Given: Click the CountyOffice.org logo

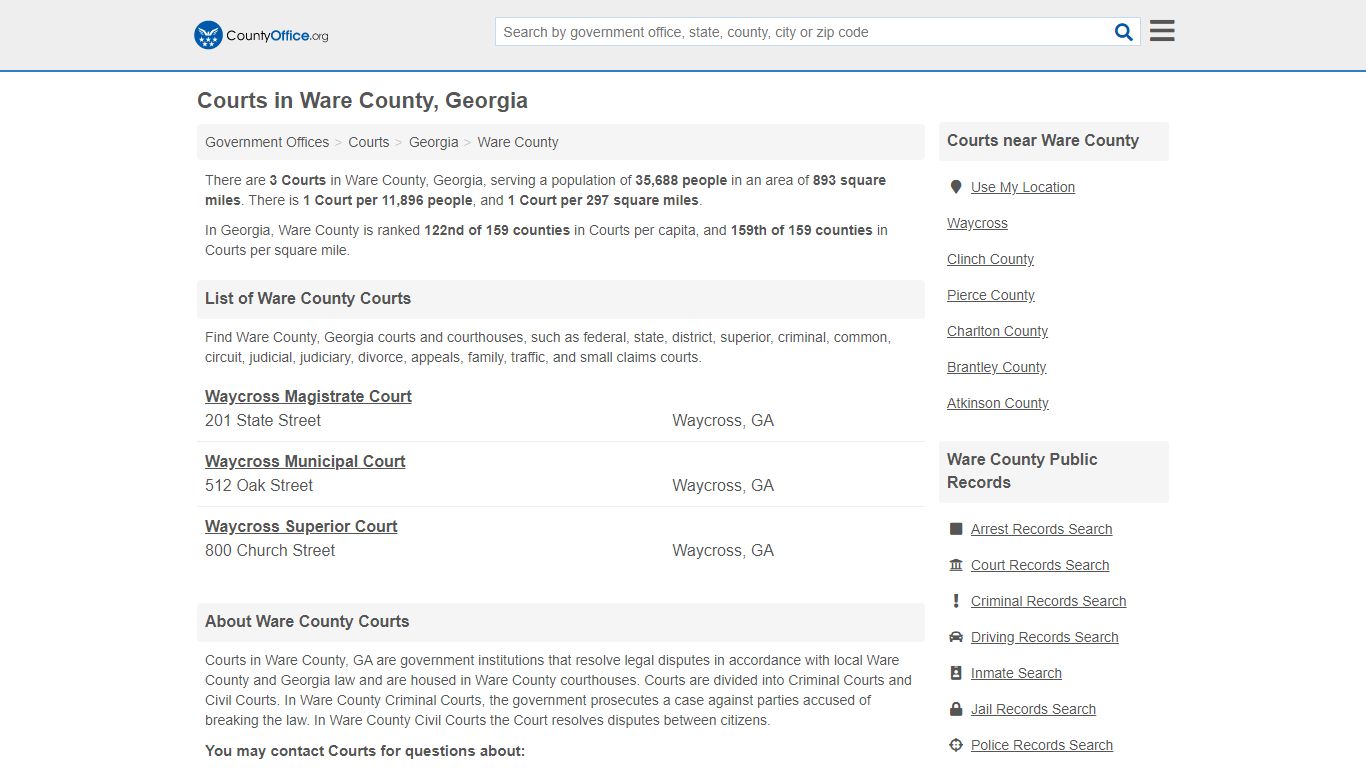Looking at the screenshot, I should click(261, 35).
